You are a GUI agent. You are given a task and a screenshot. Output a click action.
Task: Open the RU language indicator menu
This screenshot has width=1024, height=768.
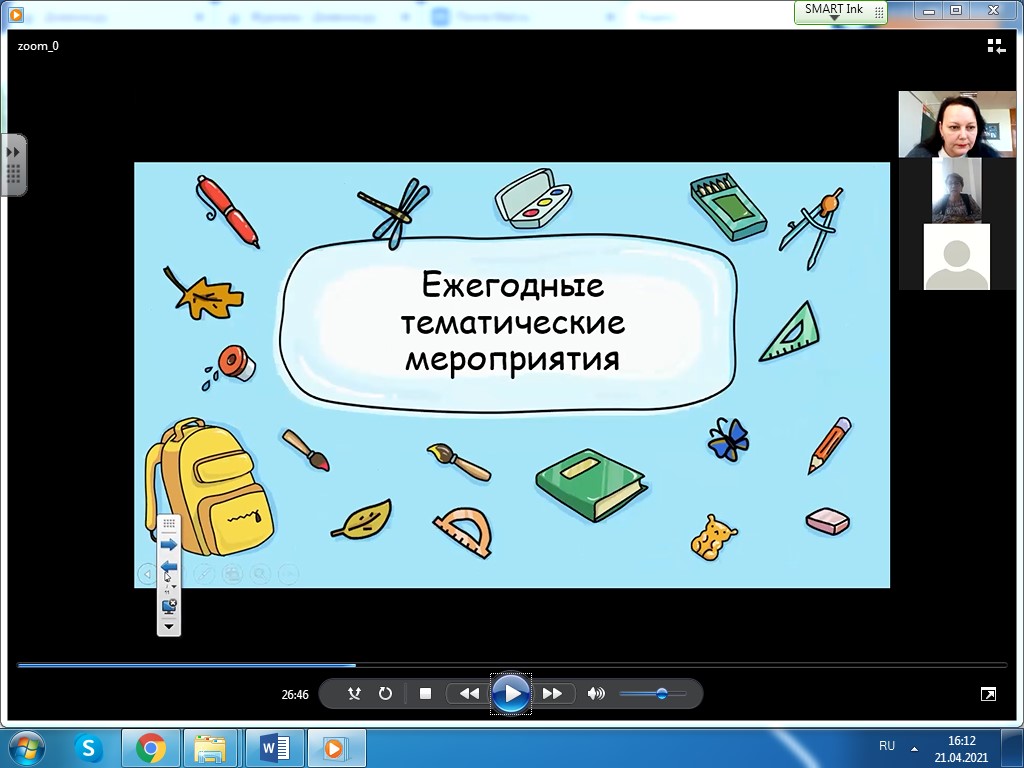[887, 746]
